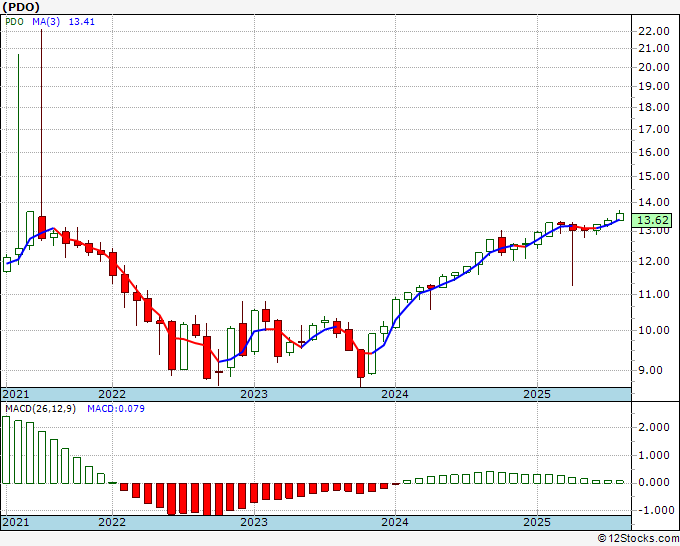Click the 20.00 price axis label
The width and height of the screenshot is (680, 546).
point(654,67)
